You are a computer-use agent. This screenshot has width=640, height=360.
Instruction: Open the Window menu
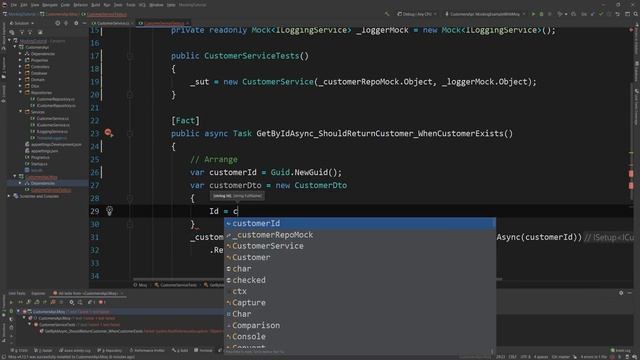156,5
